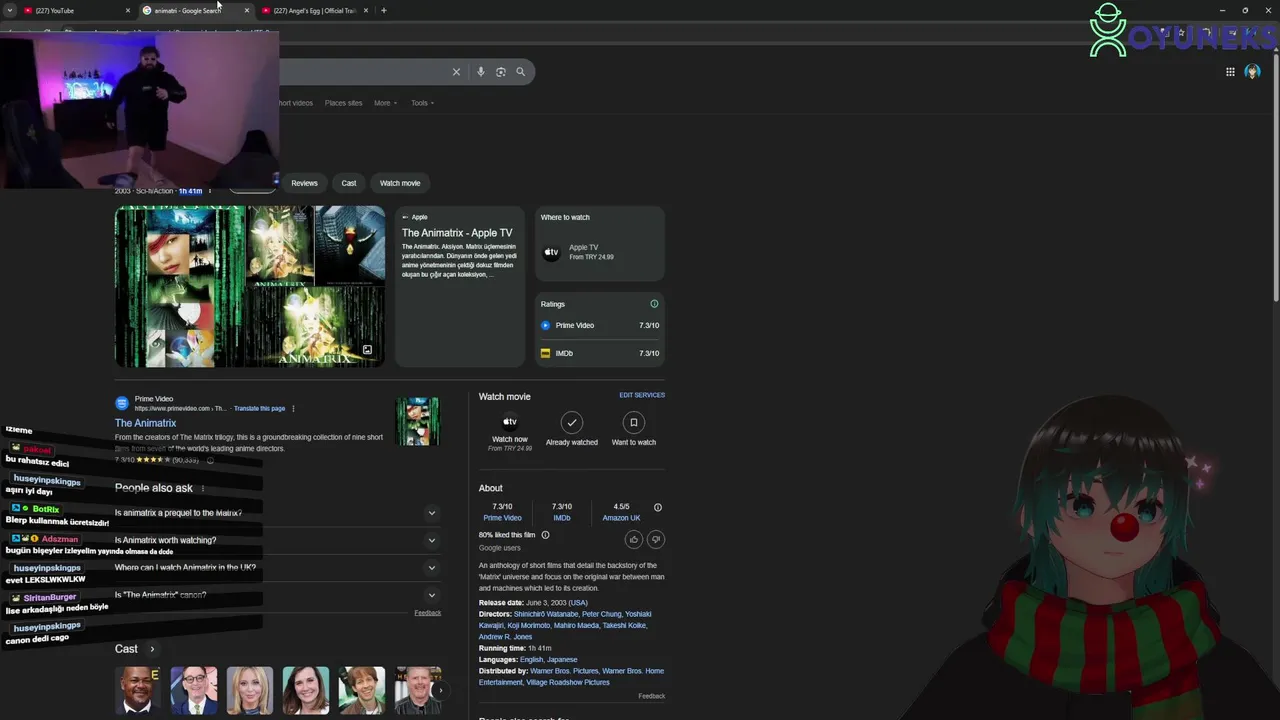1280x720 pixels.
Task: Click Translate this page link
Action: [259, 408]
